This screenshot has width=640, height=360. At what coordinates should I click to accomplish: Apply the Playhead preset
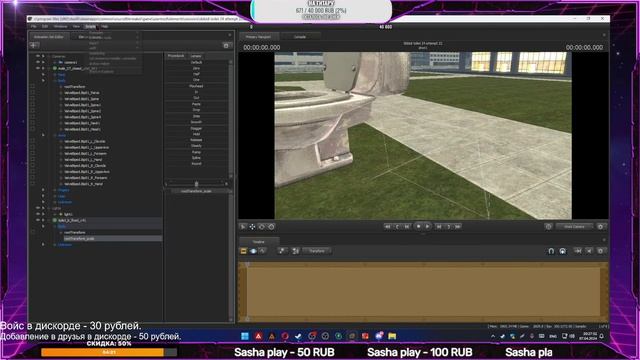196,86
